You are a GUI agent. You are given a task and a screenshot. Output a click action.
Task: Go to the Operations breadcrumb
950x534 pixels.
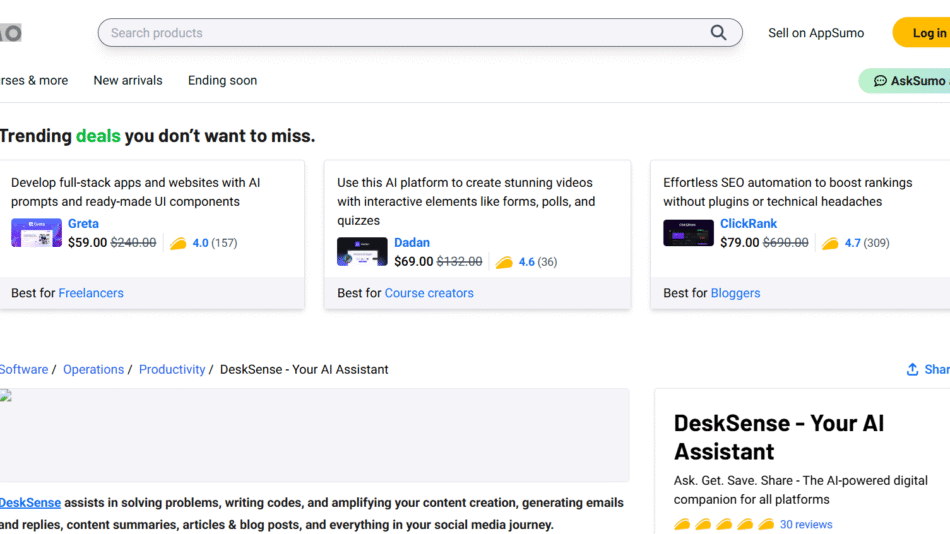(93, 370)
